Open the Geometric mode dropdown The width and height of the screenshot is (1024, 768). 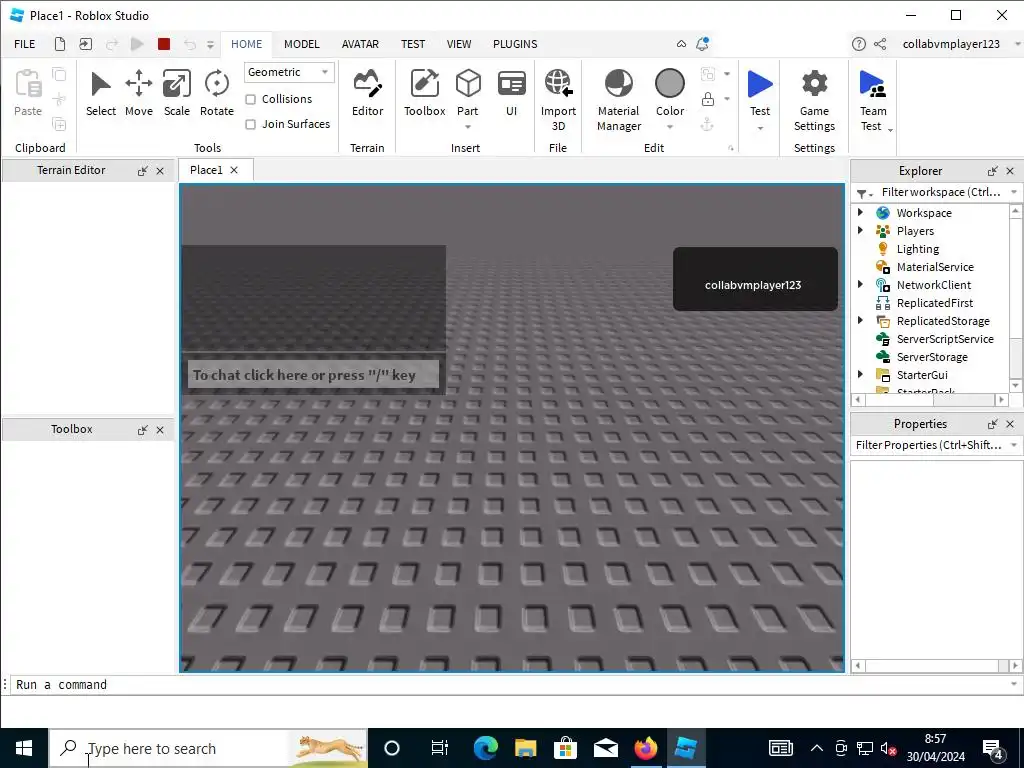tap(289, 72)
